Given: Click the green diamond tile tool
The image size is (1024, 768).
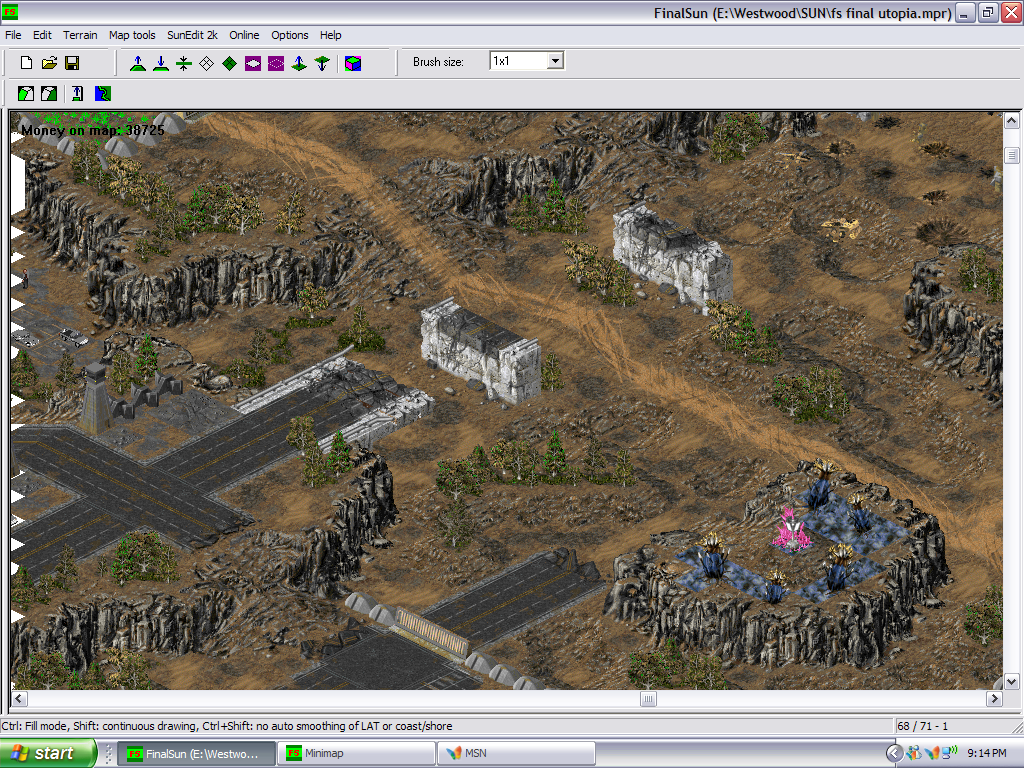Looking at the screenshot, I should tap(229, 63).
